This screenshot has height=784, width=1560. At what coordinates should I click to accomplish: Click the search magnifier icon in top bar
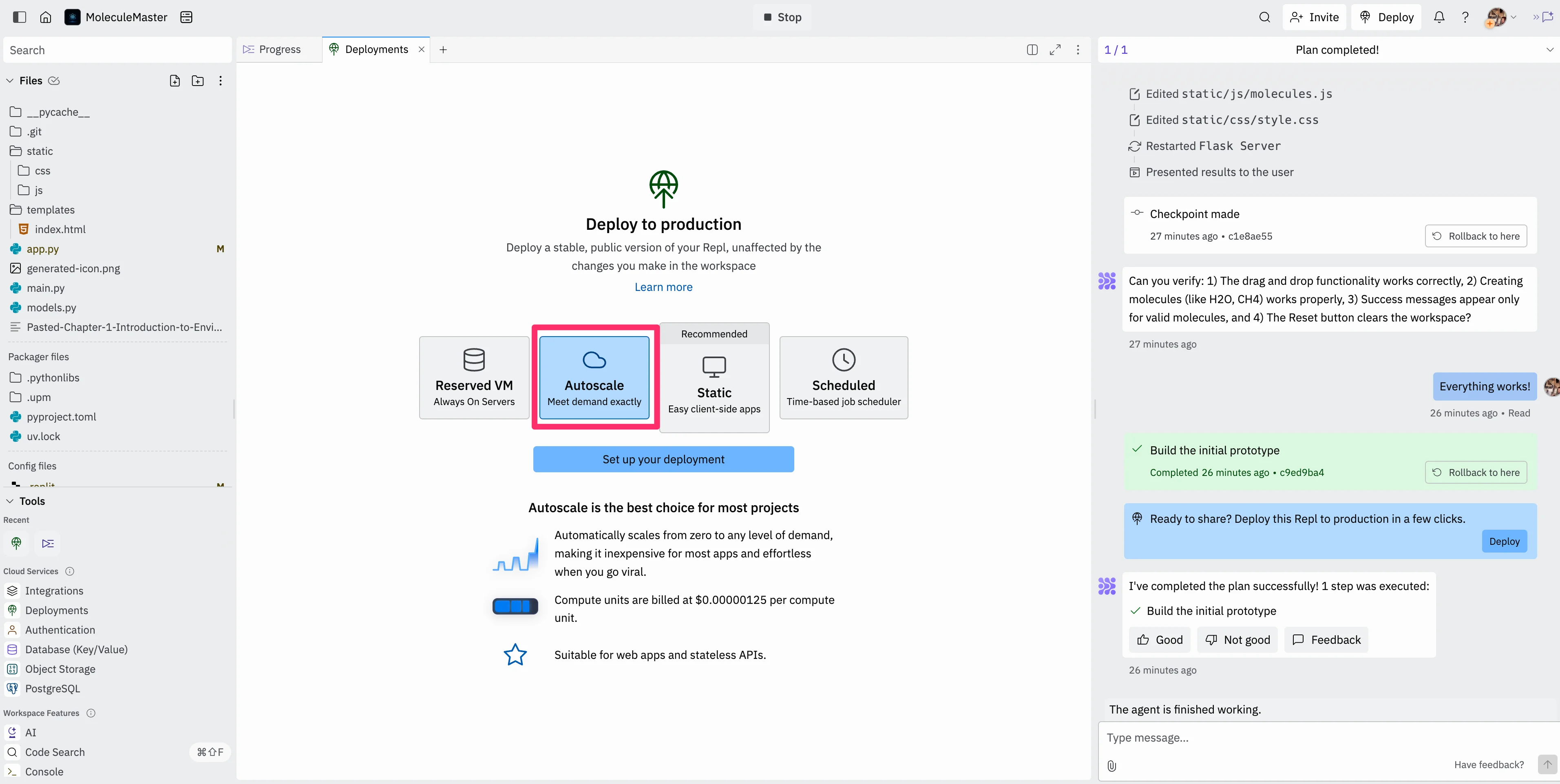(1264, 17)
